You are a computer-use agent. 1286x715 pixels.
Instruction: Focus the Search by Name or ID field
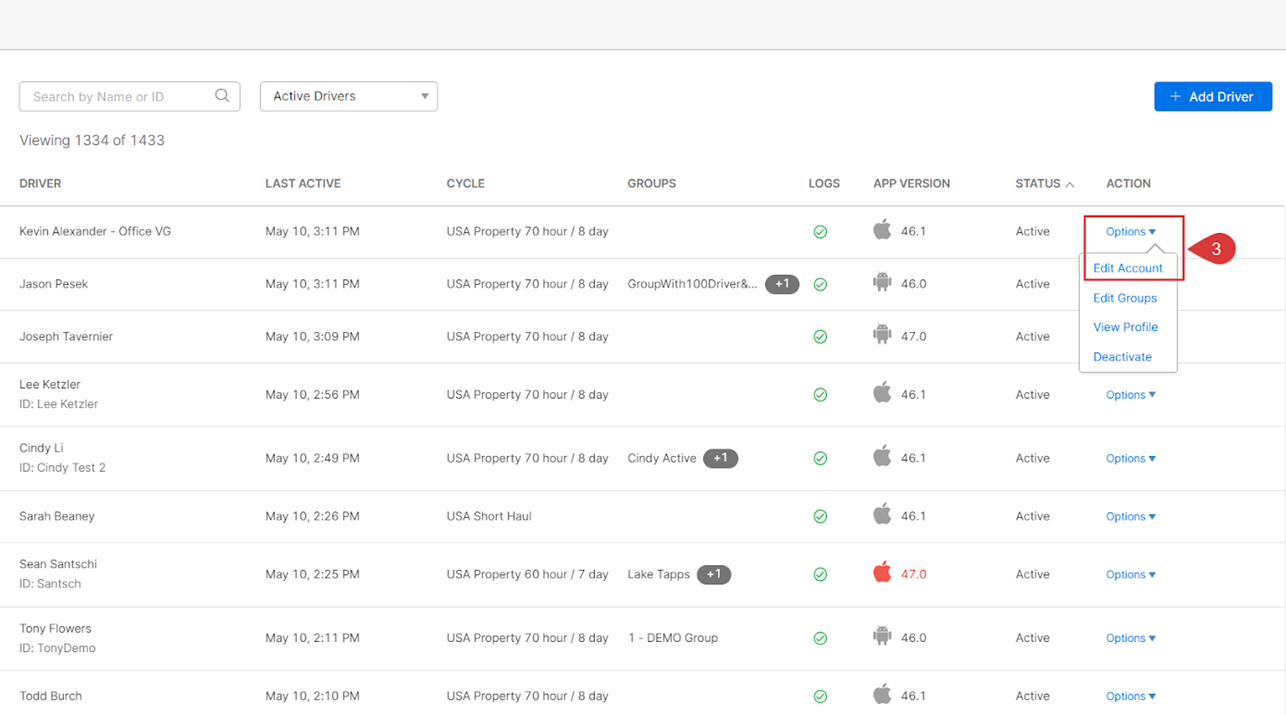click(130, 96)
